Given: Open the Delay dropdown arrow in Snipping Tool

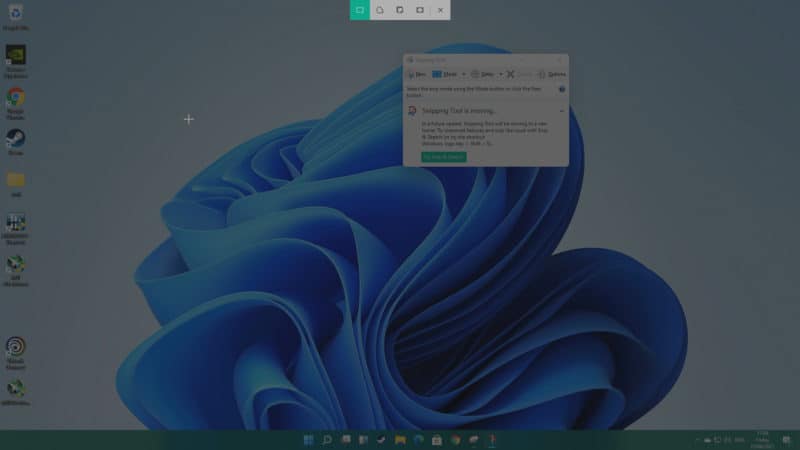Looking at the screenshot, I should click(501, 74).
